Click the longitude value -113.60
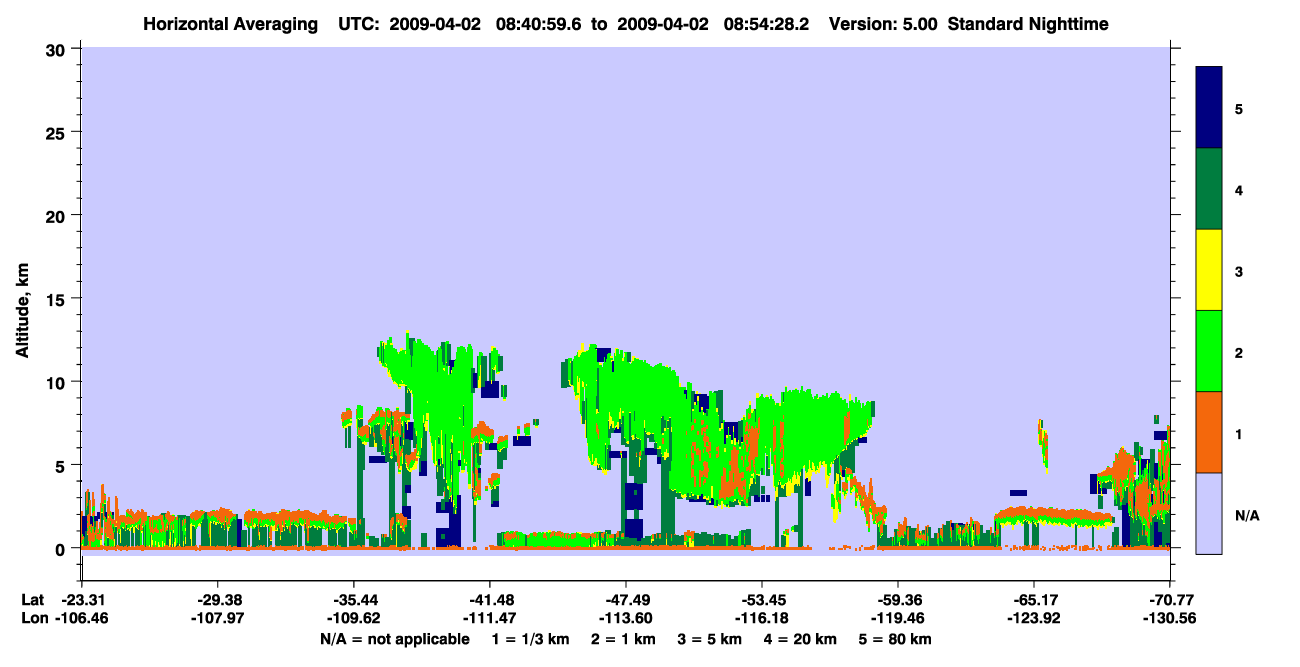1300x667 pixels. (625, 619)
